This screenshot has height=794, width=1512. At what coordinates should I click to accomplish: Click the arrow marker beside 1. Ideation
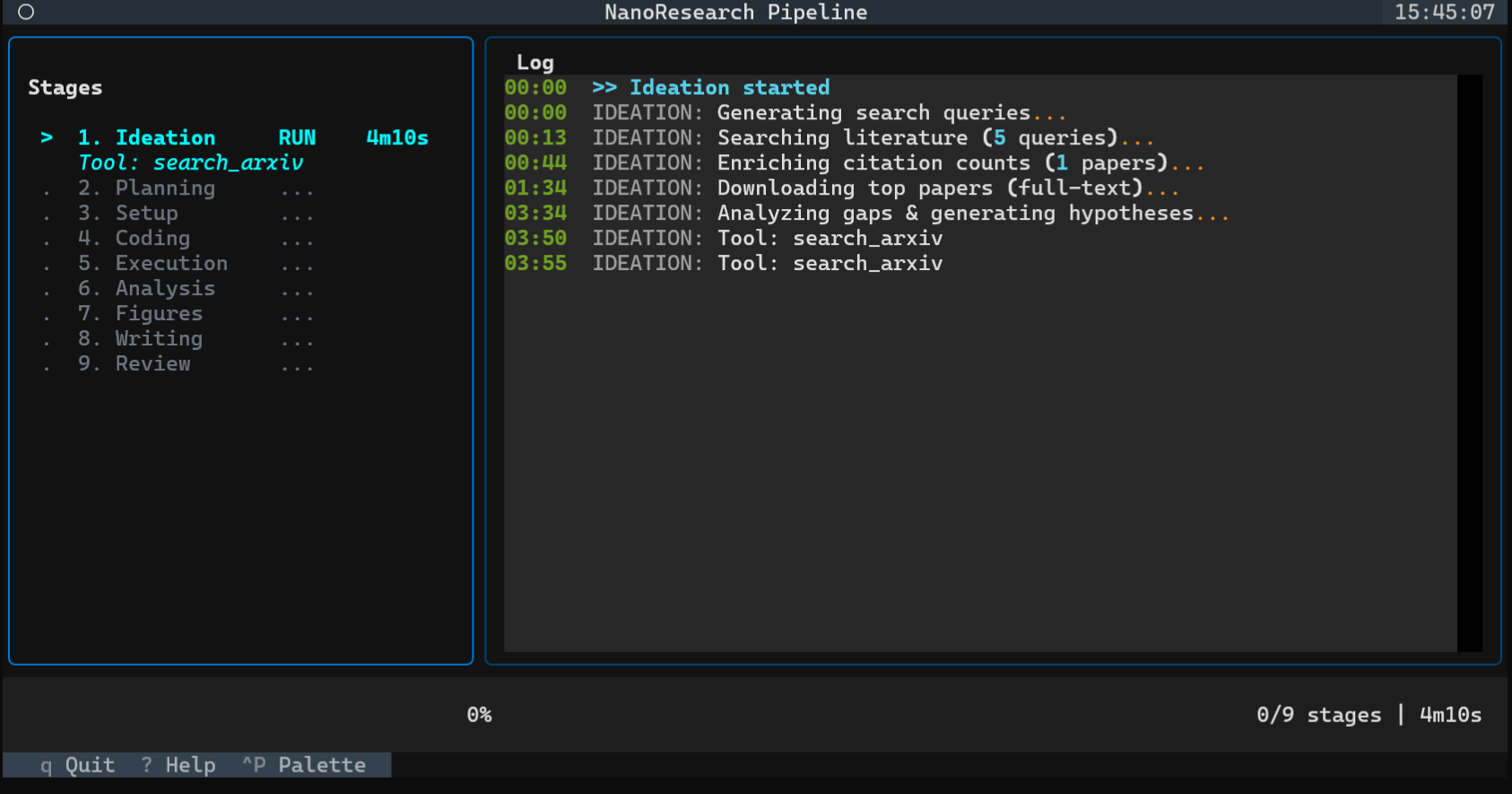[x=47, y=137]
